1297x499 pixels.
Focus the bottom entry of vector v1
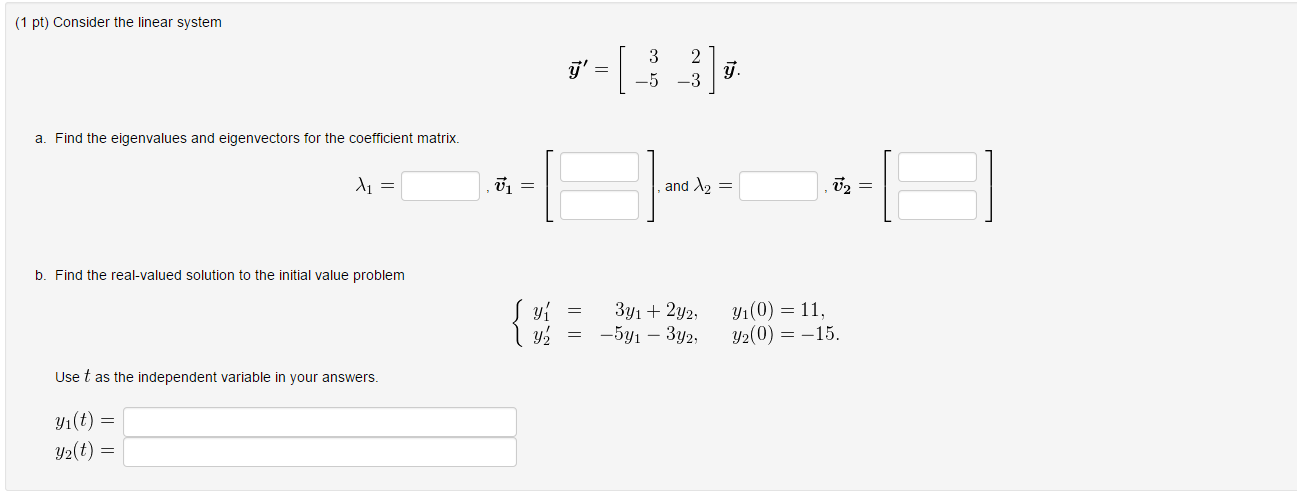click(x=599, y=205)
